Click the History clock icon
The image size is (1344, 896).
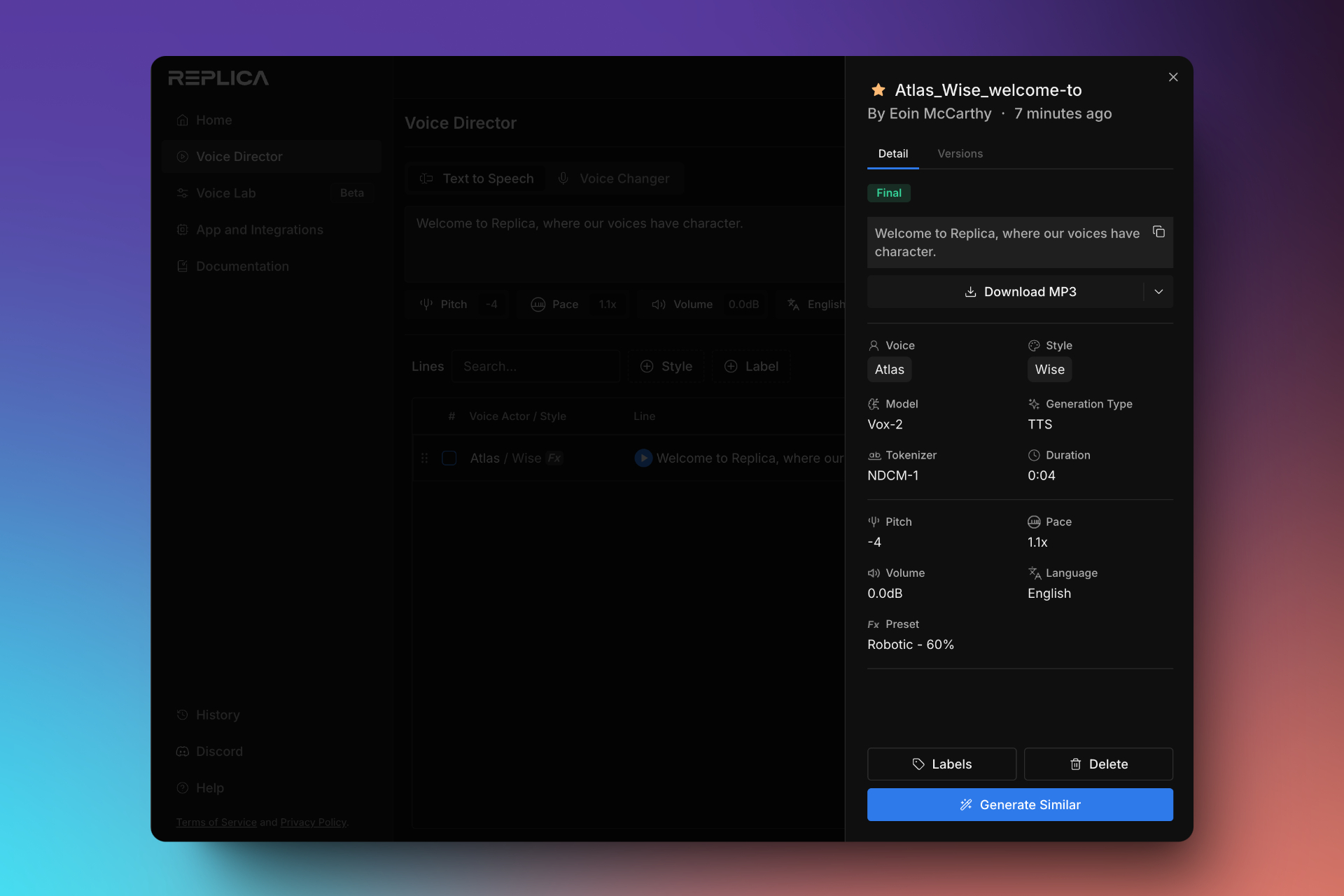[183, 715]
